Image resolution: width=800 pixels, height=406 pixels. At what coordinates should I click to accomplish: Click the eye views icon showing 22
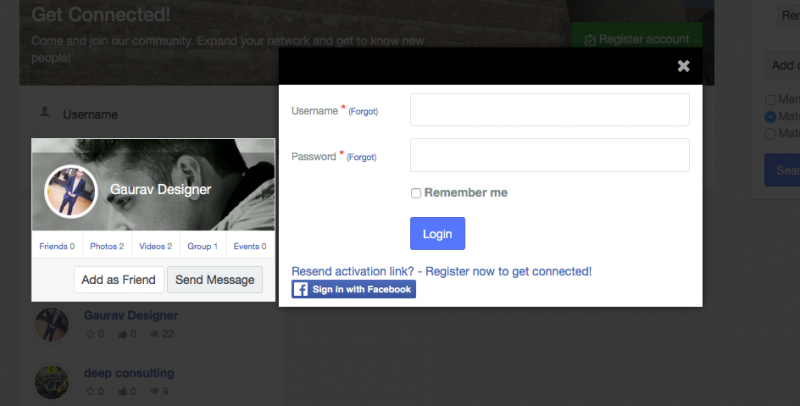pyautogui.click(x=155, y=334)
